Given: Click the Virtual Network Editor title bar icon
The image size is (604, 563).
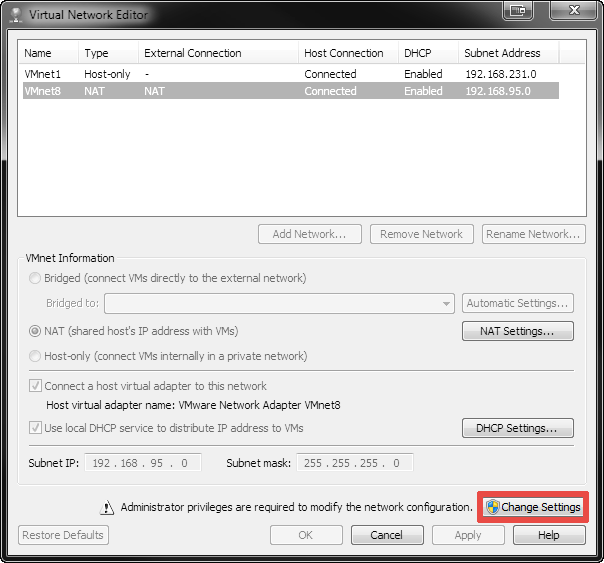Looking at the screenshot, I should (x=16, y=15).
